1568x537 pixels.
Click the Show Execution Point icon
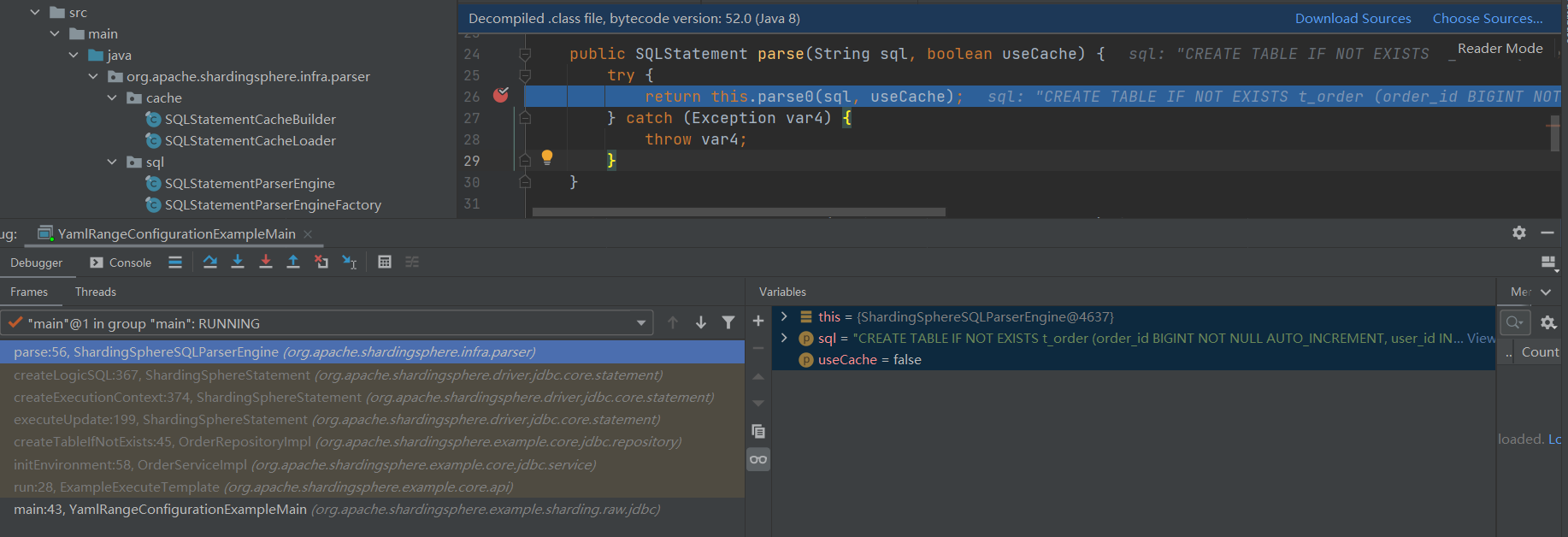[x=175, y=263]
